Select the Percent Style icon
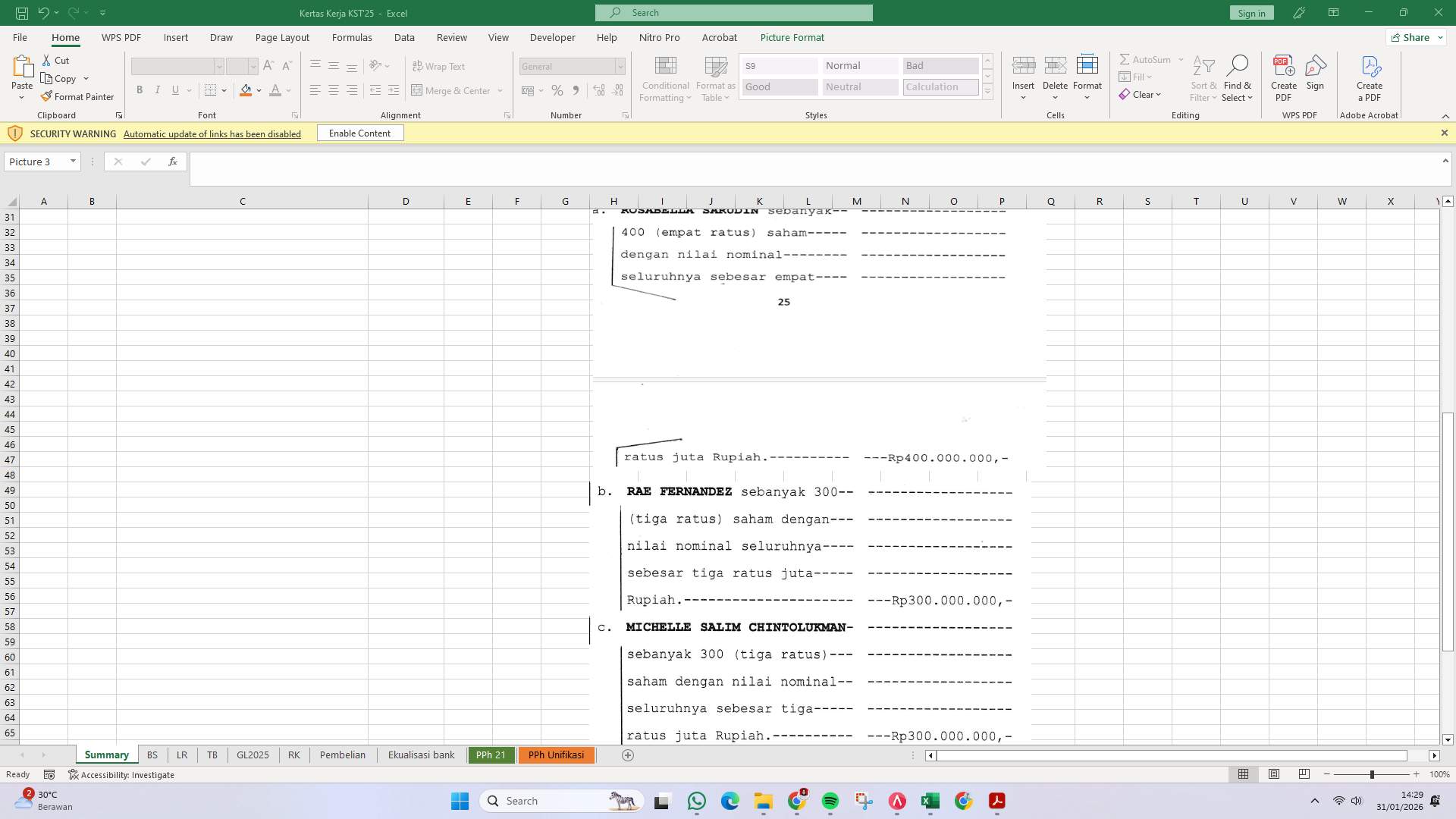The image size is (1456, 819). [x=557, y=90]
